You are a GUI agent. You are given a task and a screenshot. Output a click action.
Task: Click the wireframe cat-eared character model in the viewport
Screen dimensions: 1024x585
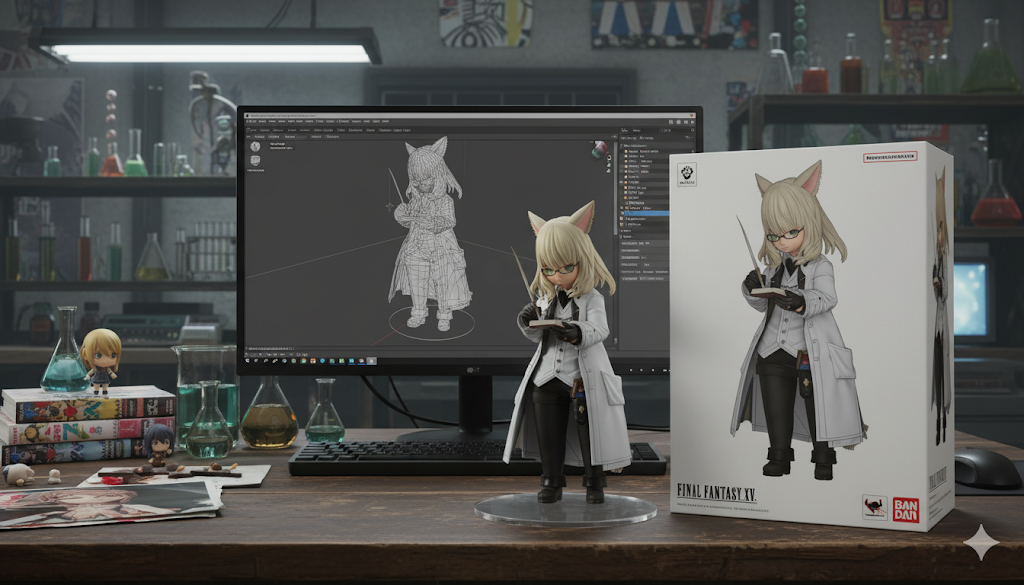430,233
